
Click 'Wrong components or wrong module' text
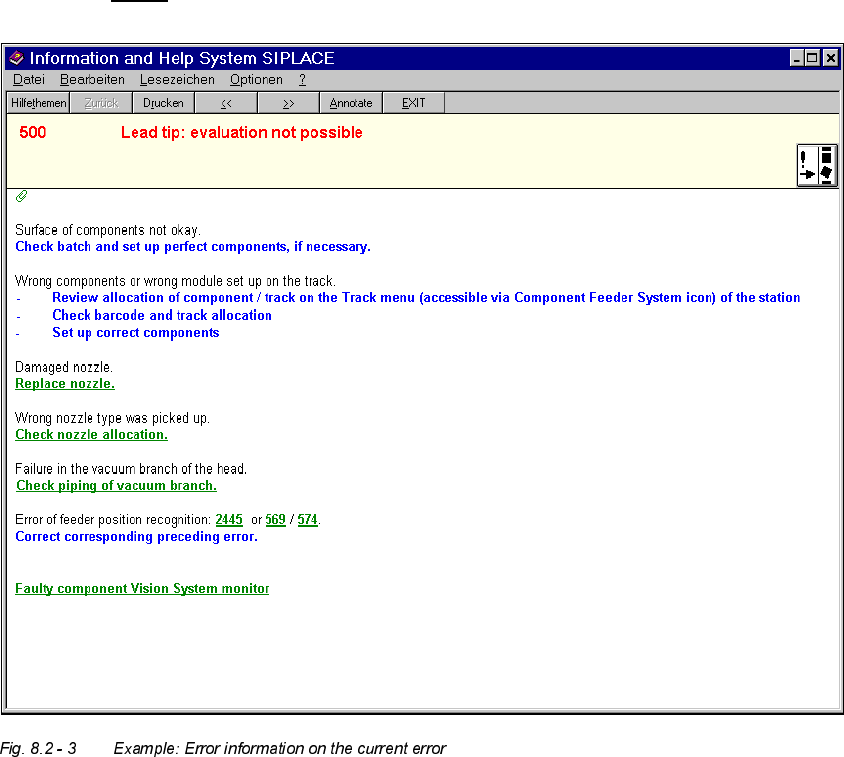coord(175,281)
